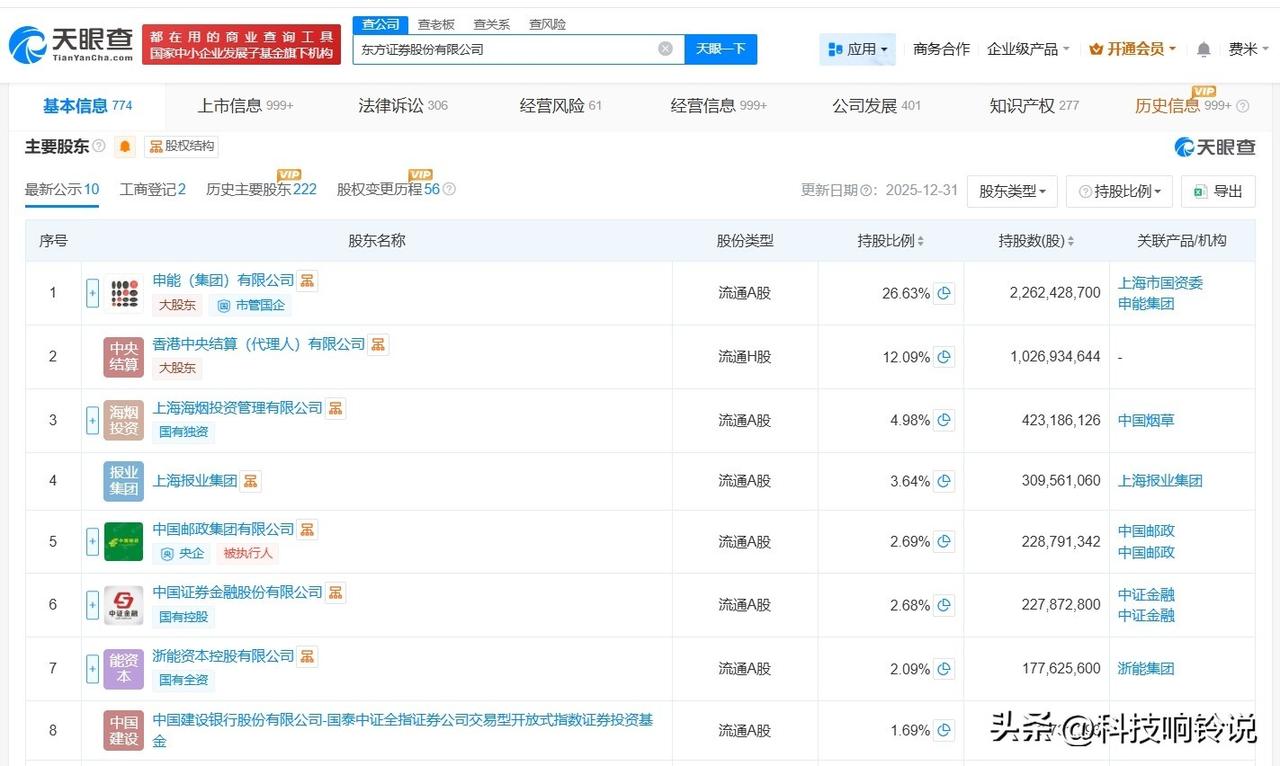Click the pie chart icon next to 4.98%

click(944, 420)
